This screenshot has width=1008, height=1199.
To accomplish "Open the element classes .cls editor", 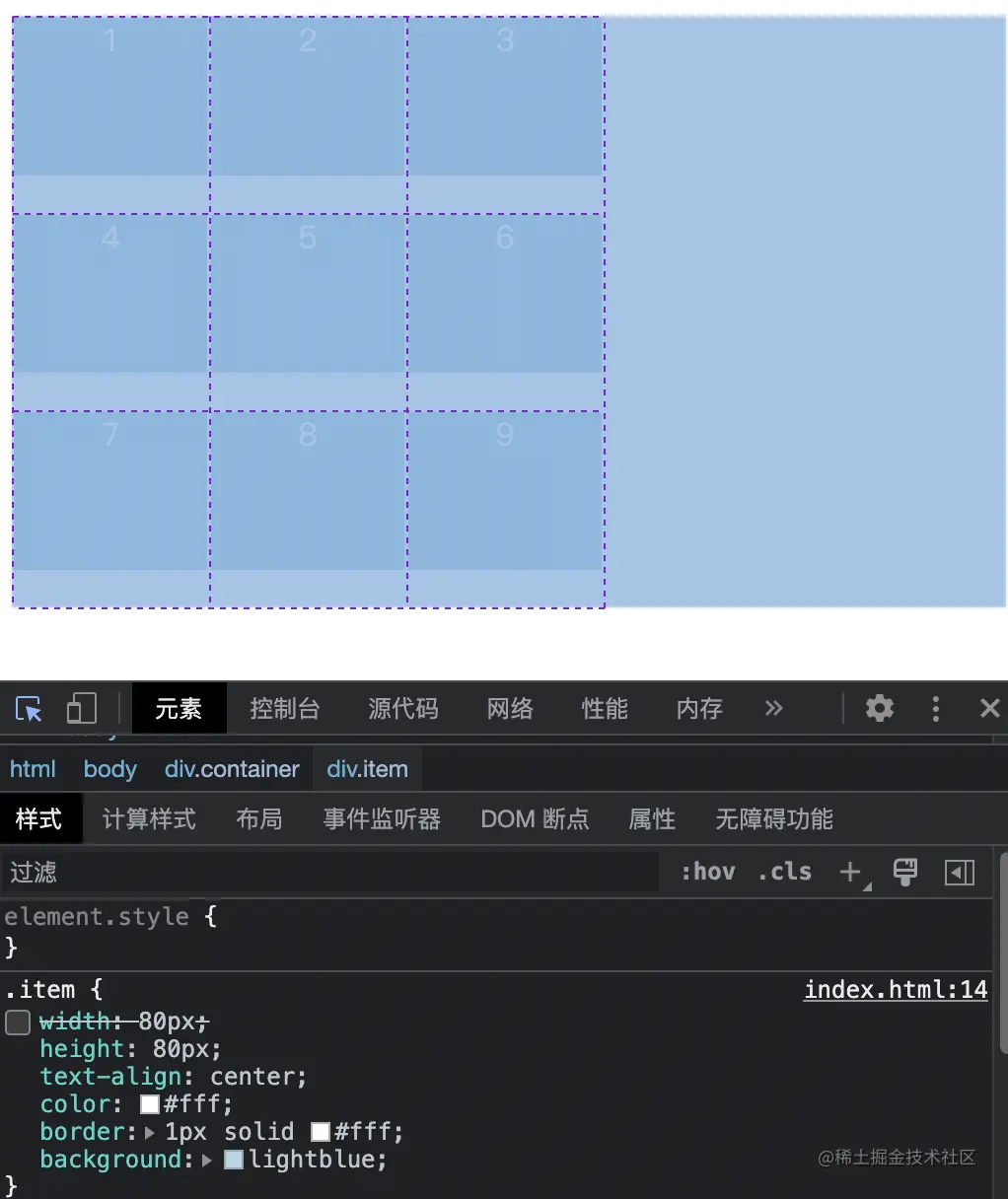I will 784,872.
